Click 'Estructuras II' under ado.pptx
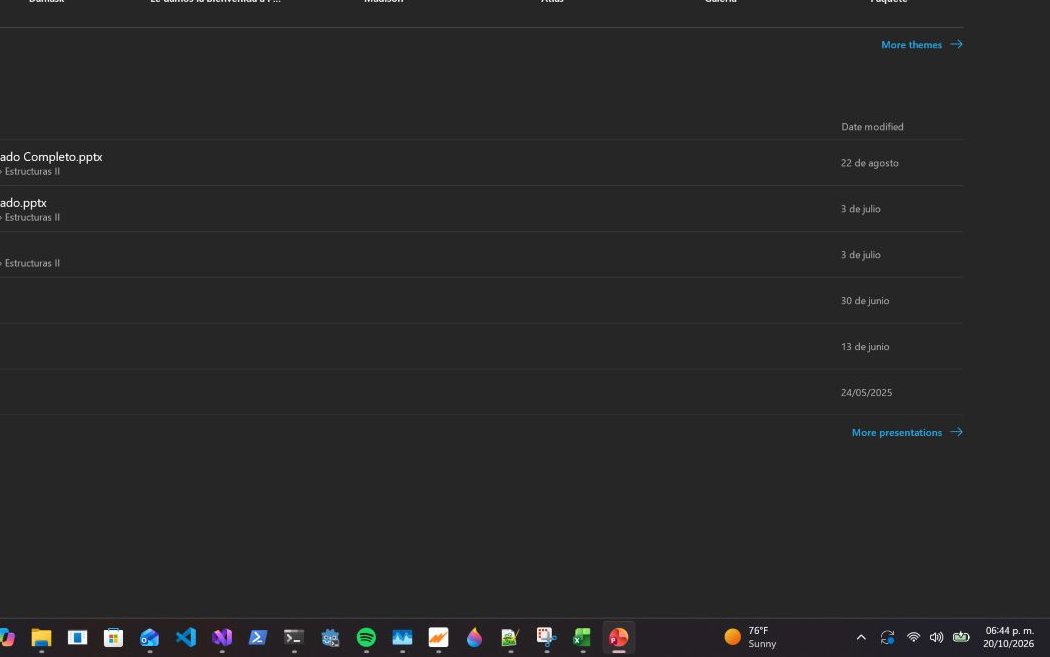Screen dimensions: 1050x657 32,218
